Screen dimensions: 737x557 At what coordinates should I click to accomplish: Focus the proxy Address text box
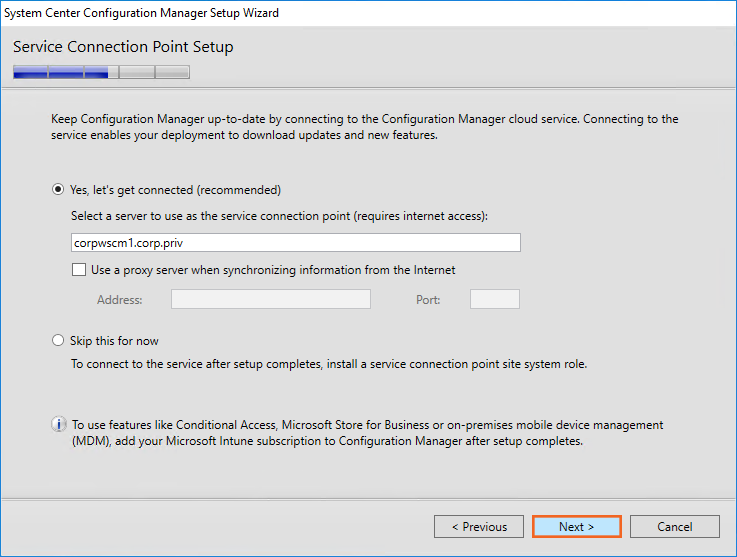270,299
